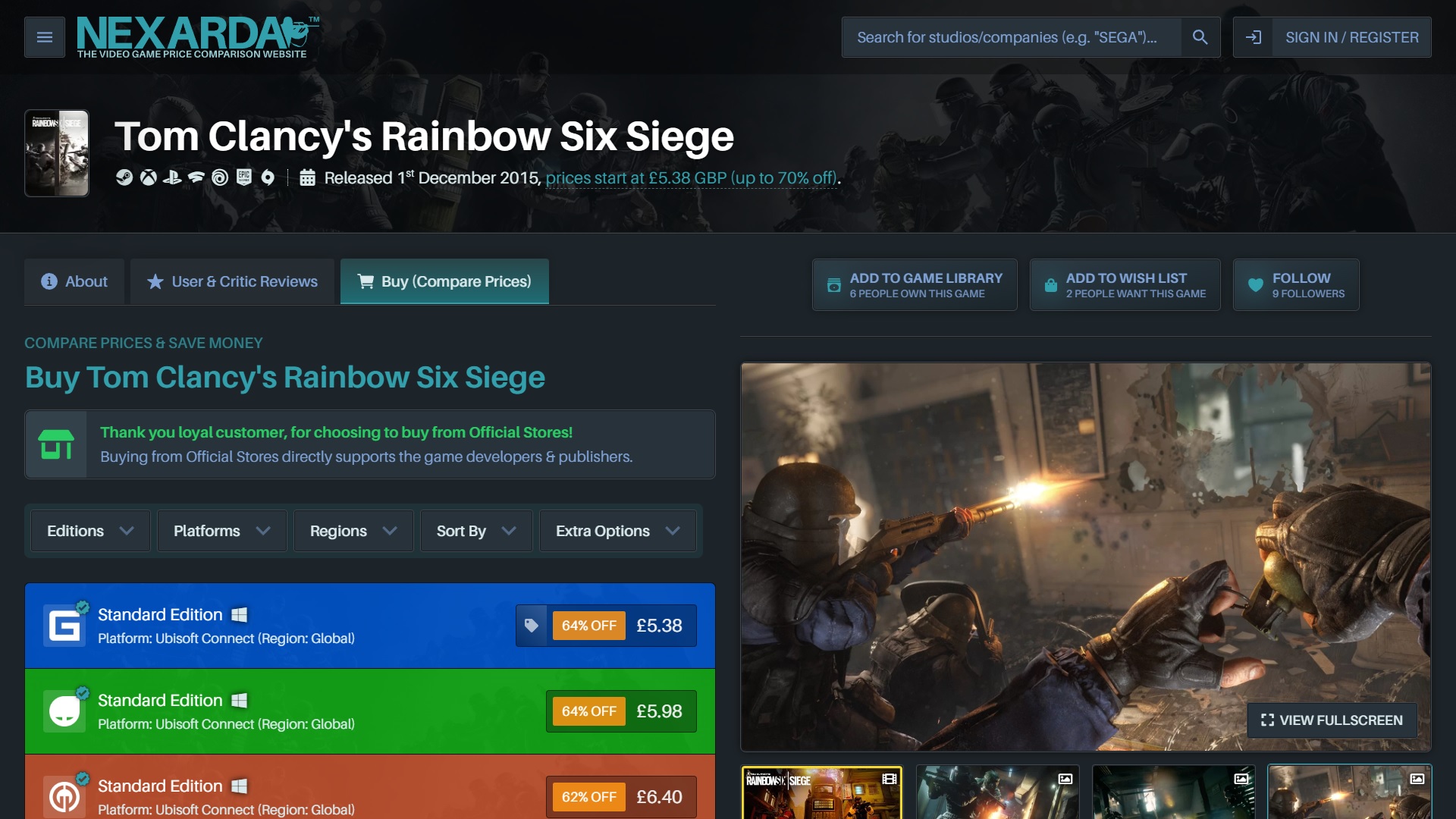Viewport: 1456px width, 819px height.
Task: Click the PlayStation platform icon
Action: tap(171, 178)
